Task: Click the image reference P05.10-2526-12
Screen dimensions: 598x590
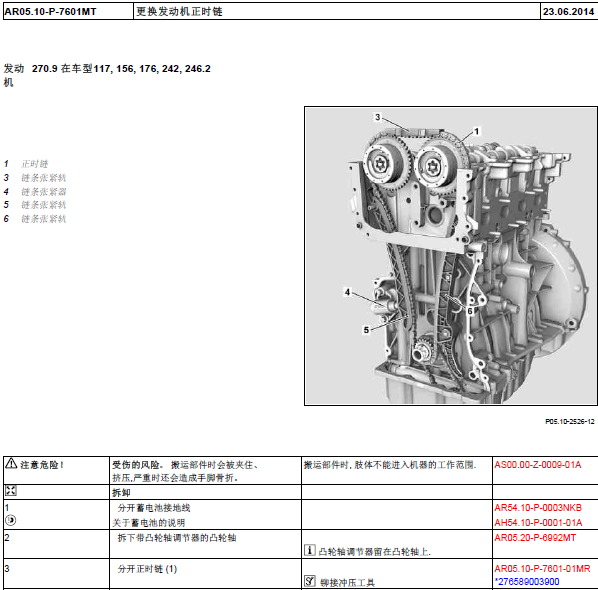Action: coord(569,421)
